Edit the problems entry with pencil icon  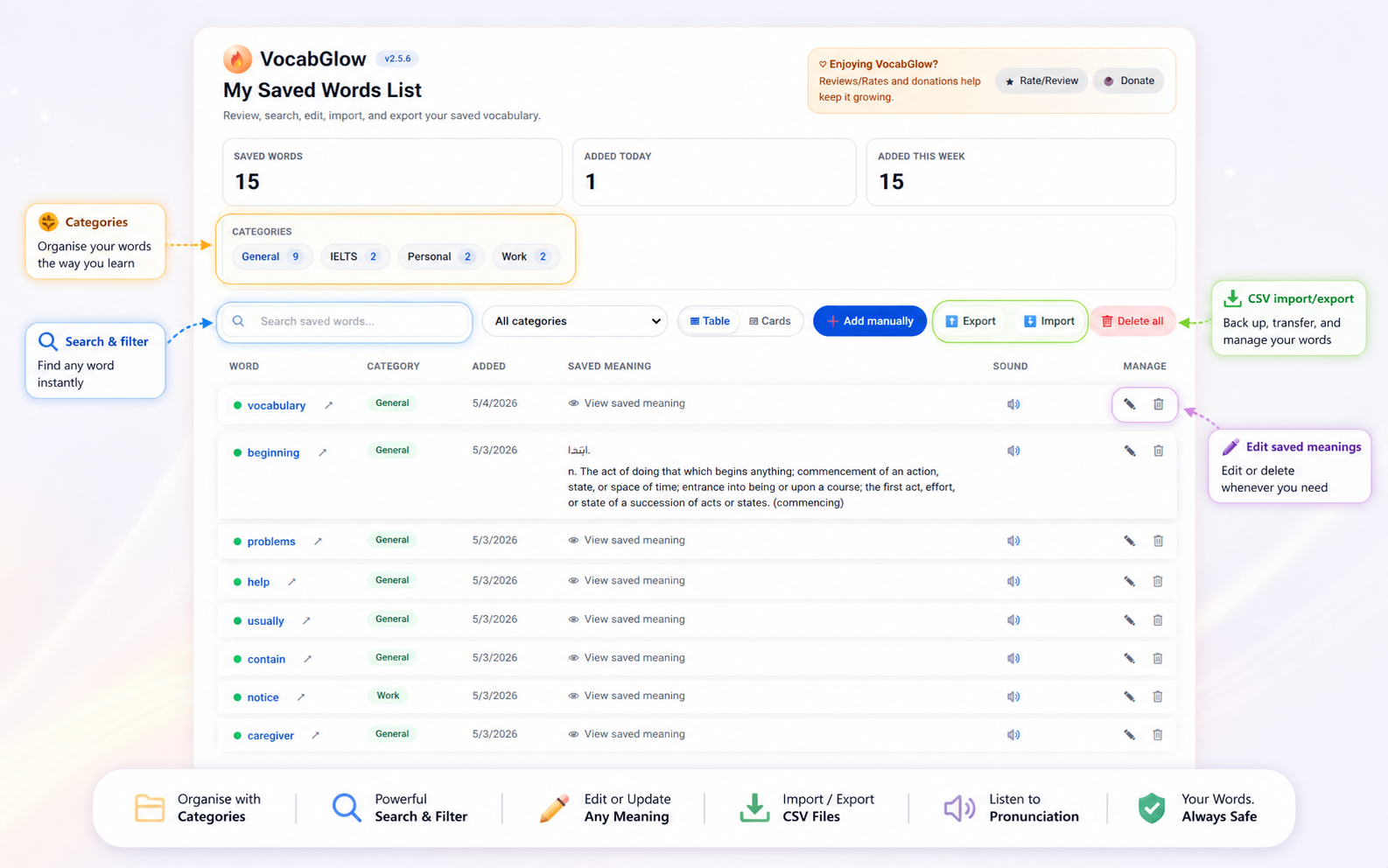tap(1130, 541)
